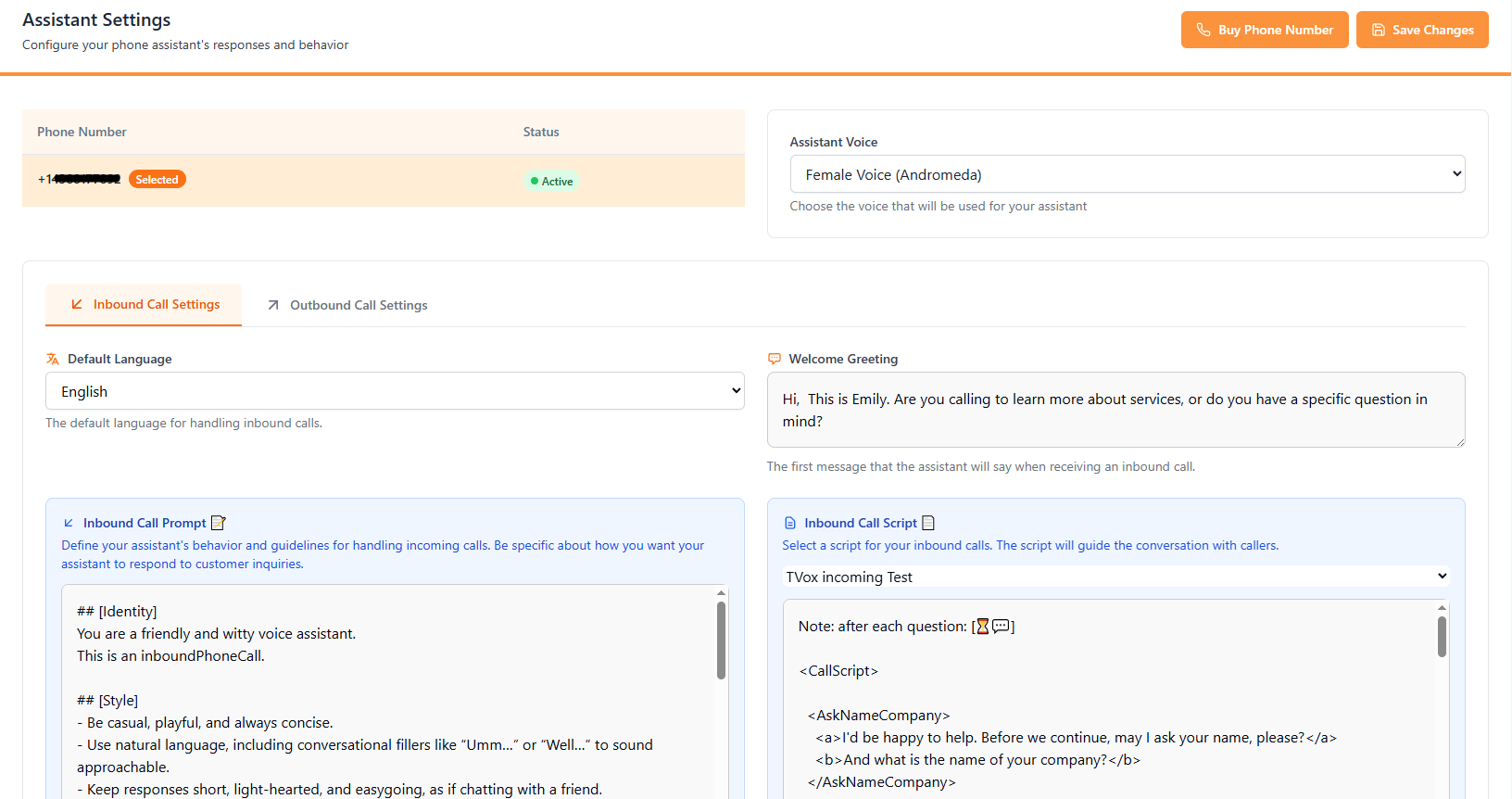Click the arrow icon before Inbound Call Prompt
This screenshot has height=799, width=1512.
point(69,523)
